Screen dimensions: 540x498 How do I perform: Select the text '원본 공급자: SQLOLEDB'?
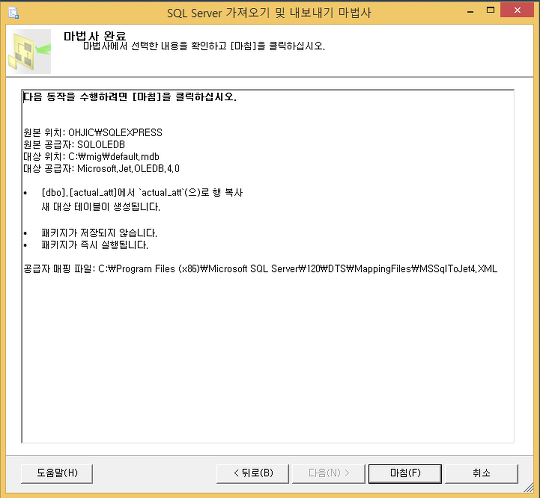pos(74,145)
